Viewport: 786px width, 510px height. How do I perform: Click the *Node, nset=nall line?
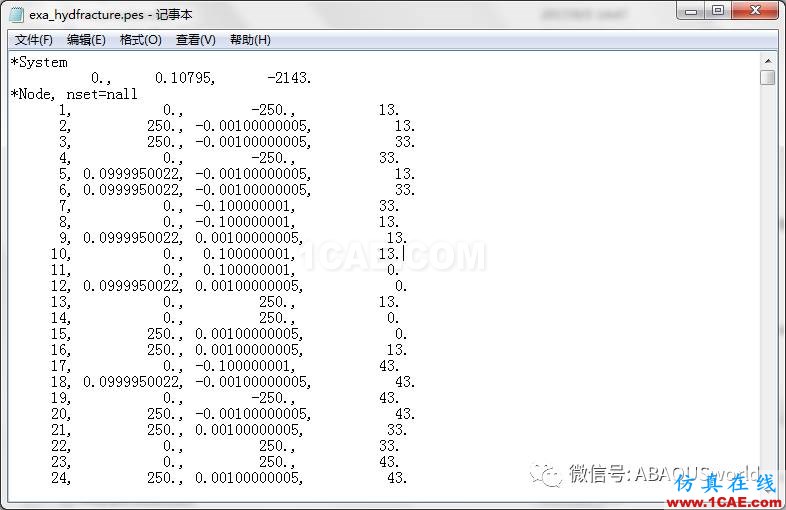click(74, 94)
